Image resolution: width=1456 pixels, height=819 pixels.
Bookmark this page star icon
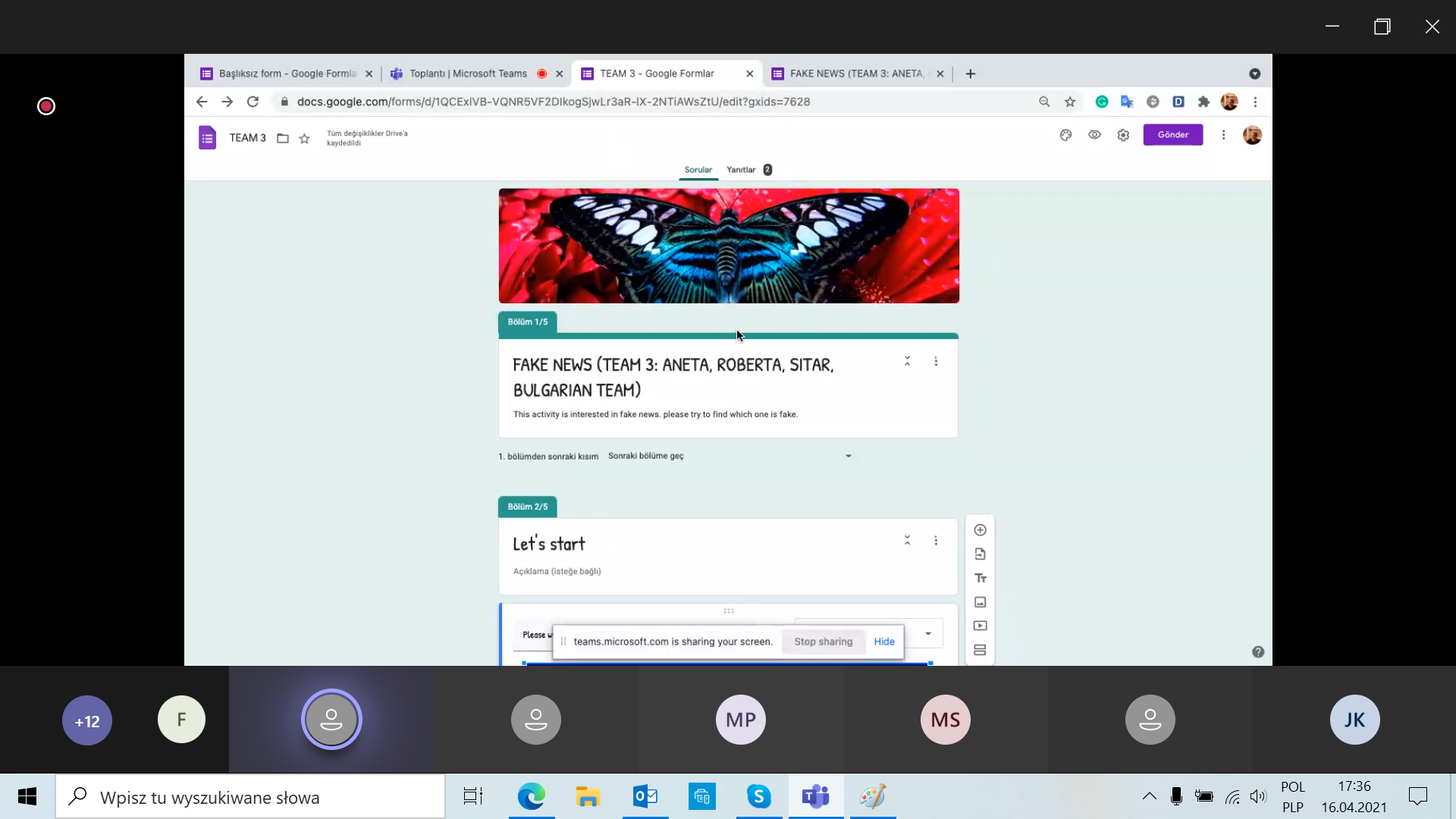point(1070,102)
